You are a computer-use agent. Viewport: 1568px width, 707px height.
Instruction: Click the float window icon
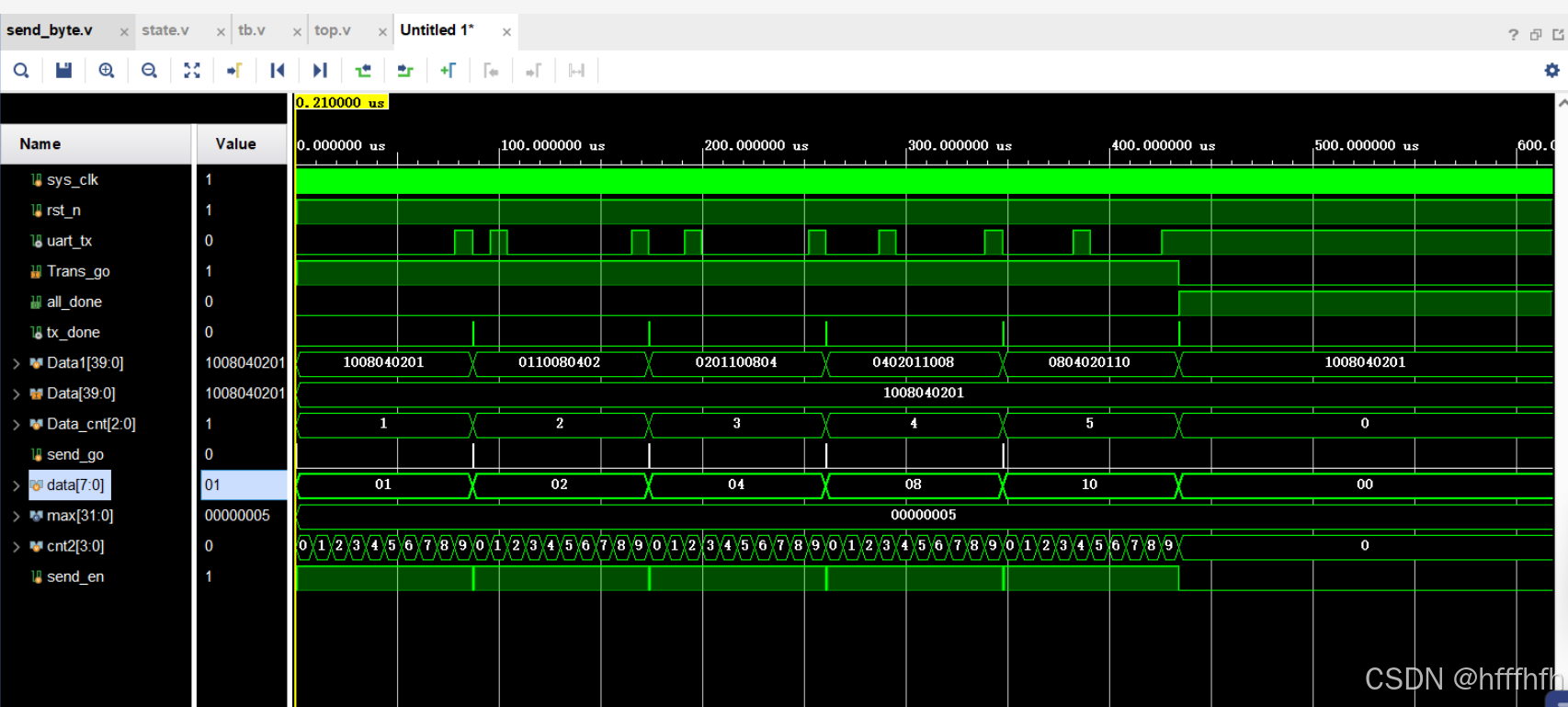(x=1558, y=35)
